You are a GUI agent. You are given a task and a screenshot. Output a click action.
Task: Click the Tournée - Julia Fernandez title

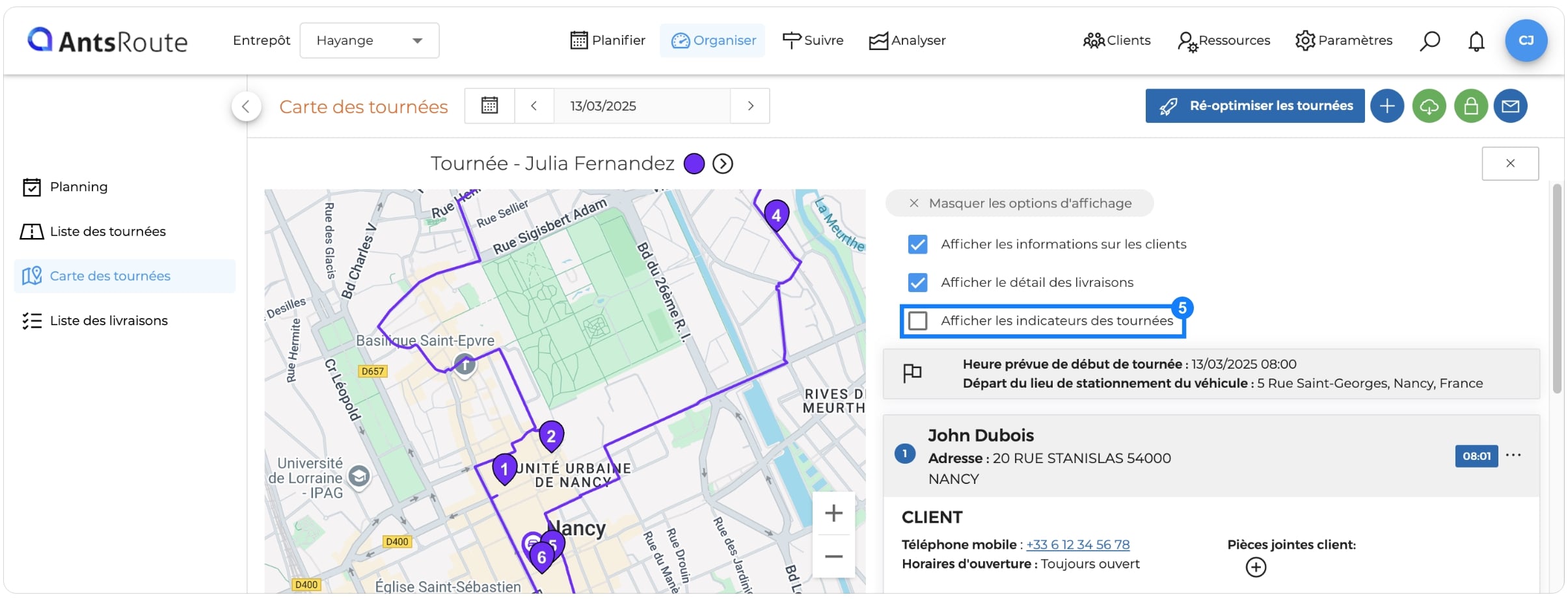coord(552,163)
